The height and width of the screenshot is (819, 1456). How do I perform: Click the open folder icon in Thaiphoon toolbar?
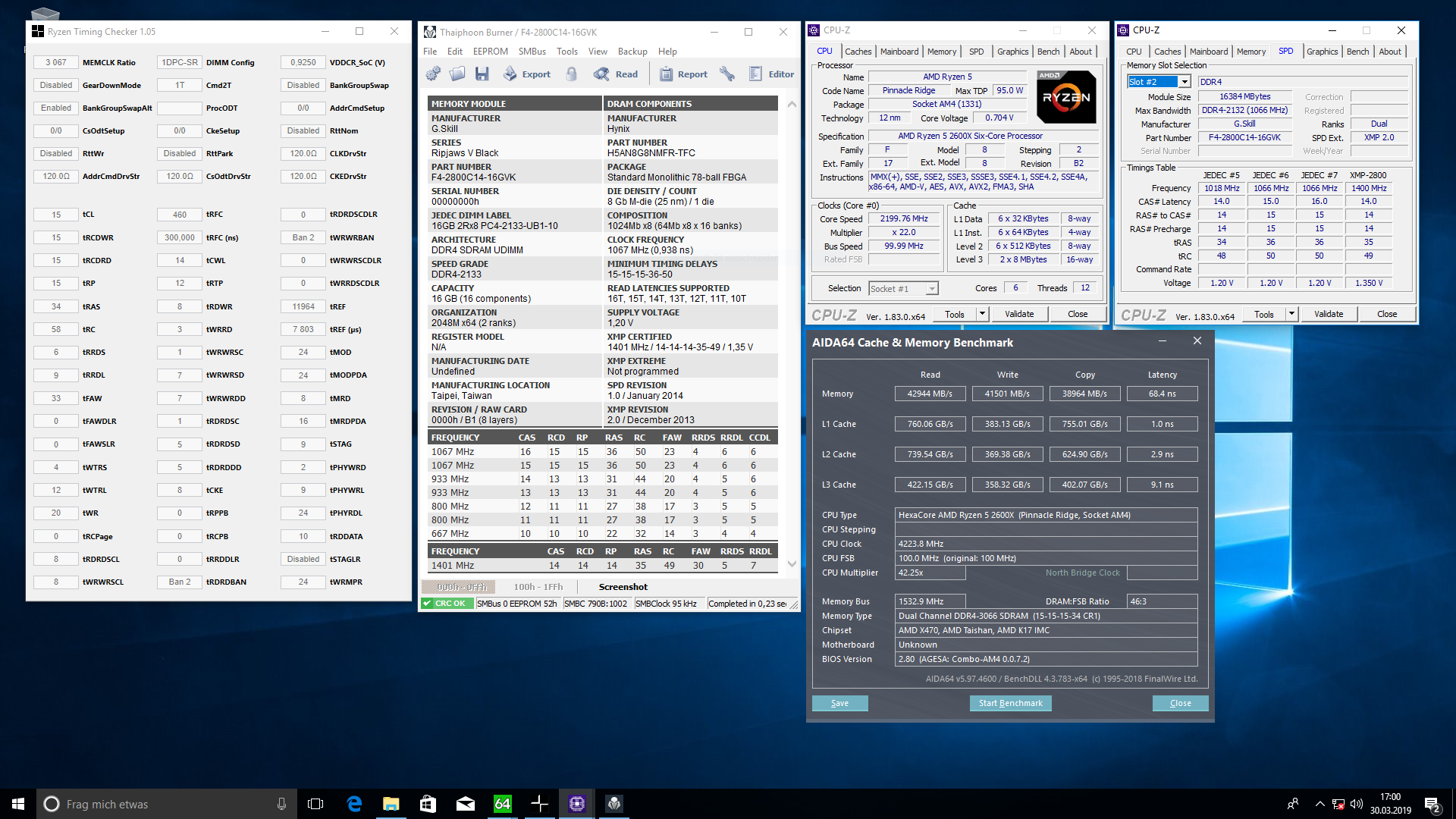click(457, 74)
